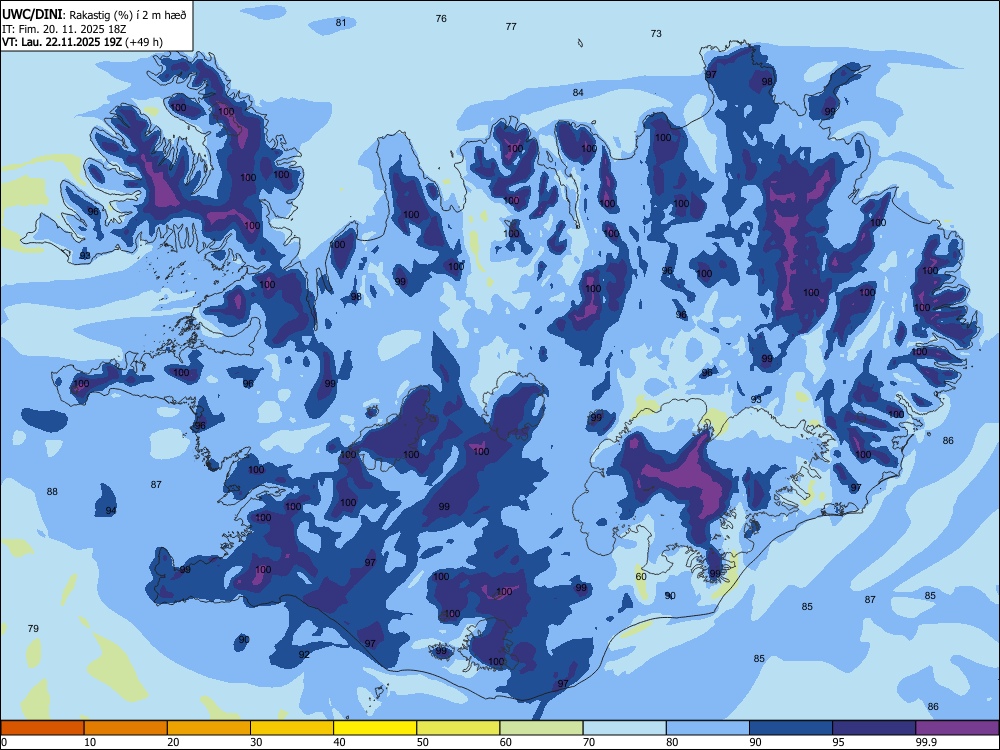Click the humidity value 92 on the map
Image resolution: width=1000 pixels, height=750 pixels.
[304, 654]
